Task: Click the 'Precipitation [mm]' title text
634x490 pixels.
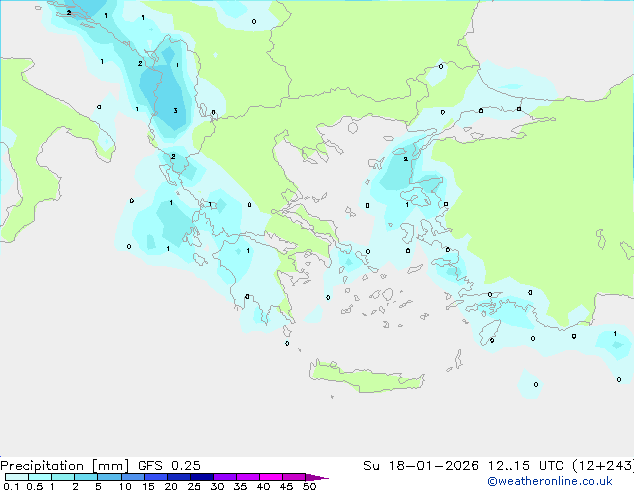Action: click(65, 466)
